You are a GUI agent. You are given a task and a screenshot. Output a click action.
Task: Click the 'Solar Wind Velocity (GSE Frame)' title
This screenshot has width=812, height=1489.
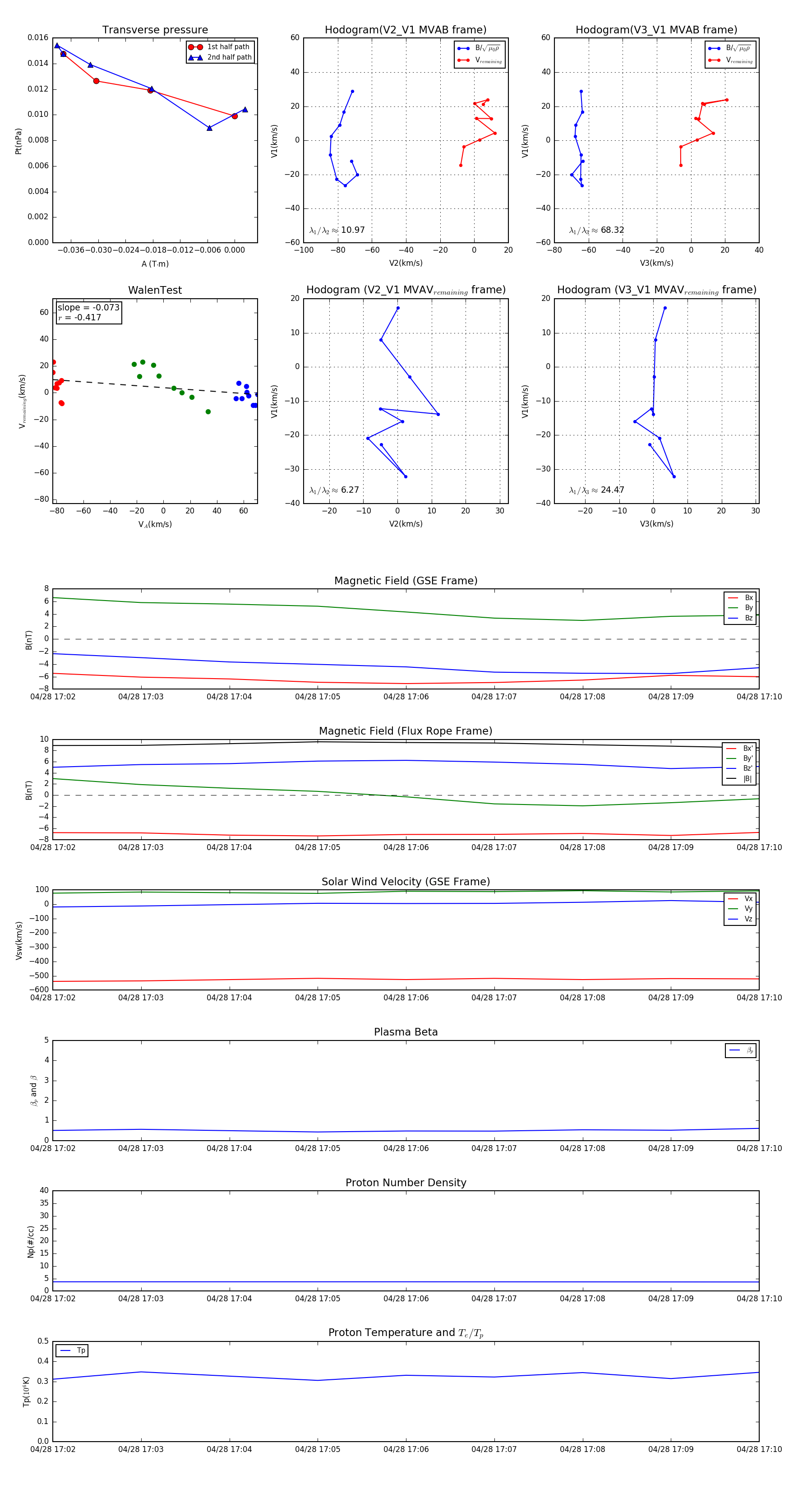[x=406, y=882]
